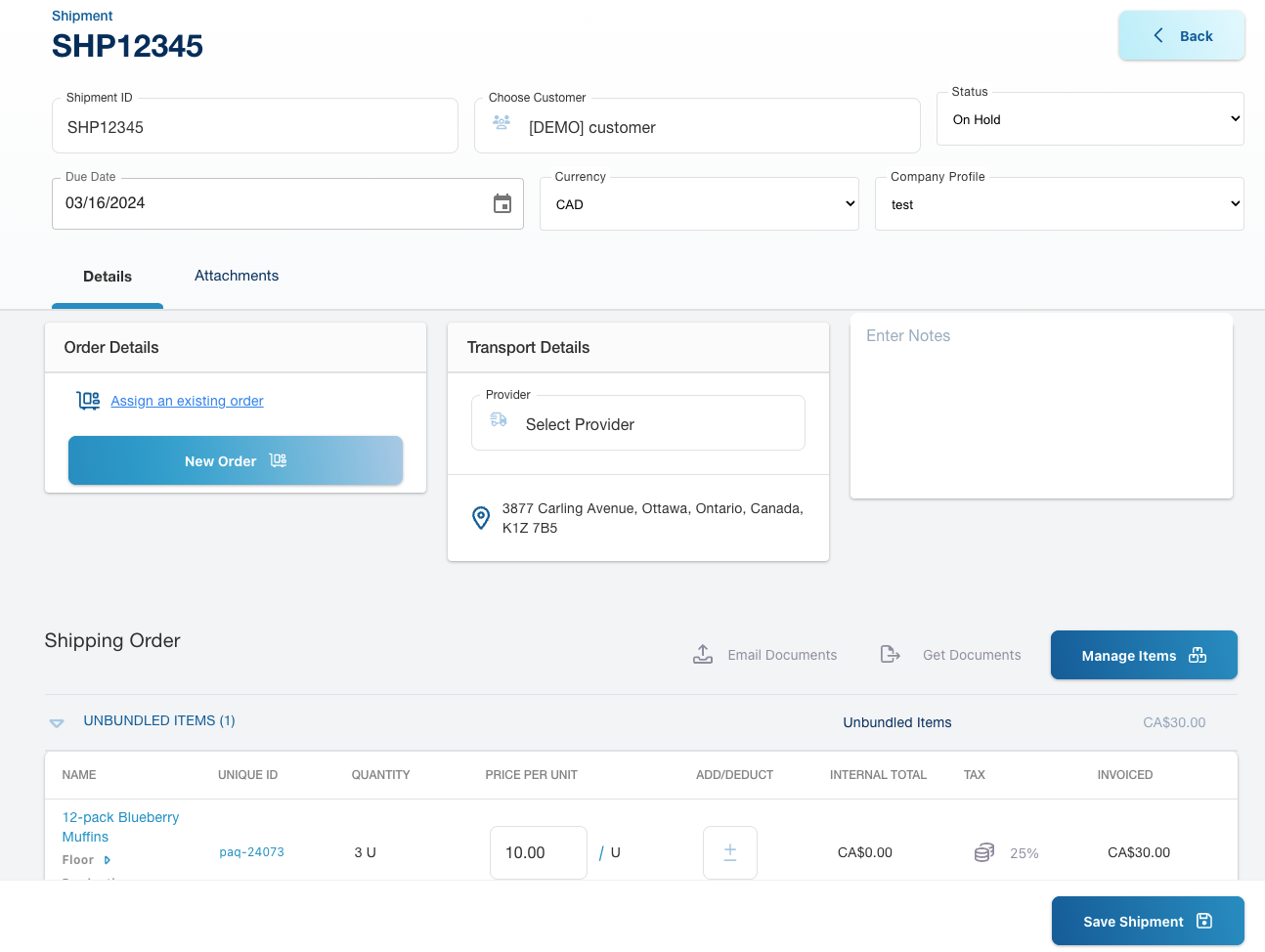Click the calendar icon in Due Date field
The width and height of the screenshot is (1265, 952).
(502, 203)
